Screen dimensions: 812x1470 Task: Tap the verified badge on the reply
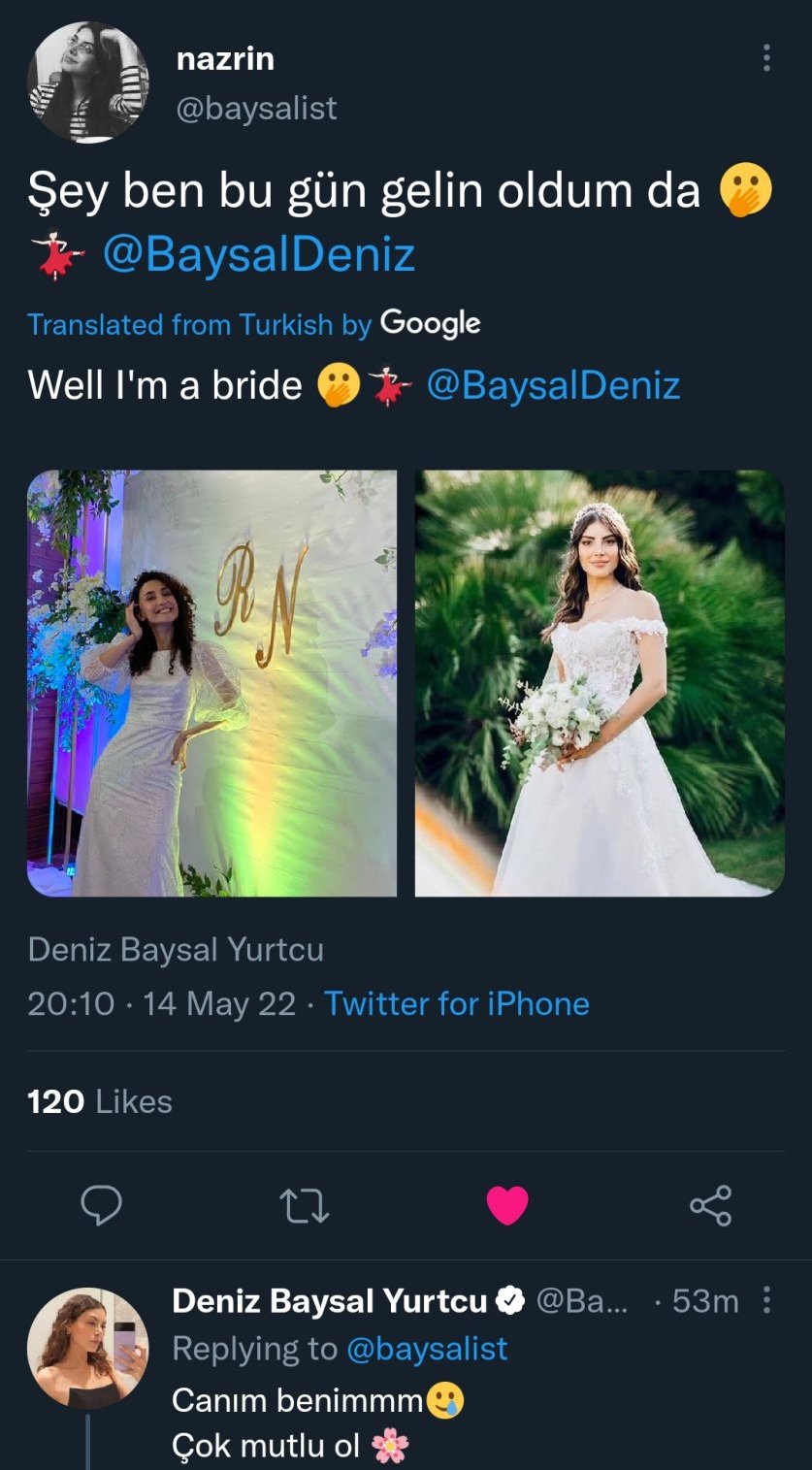pyautogui.click(x=510, y=1301)
